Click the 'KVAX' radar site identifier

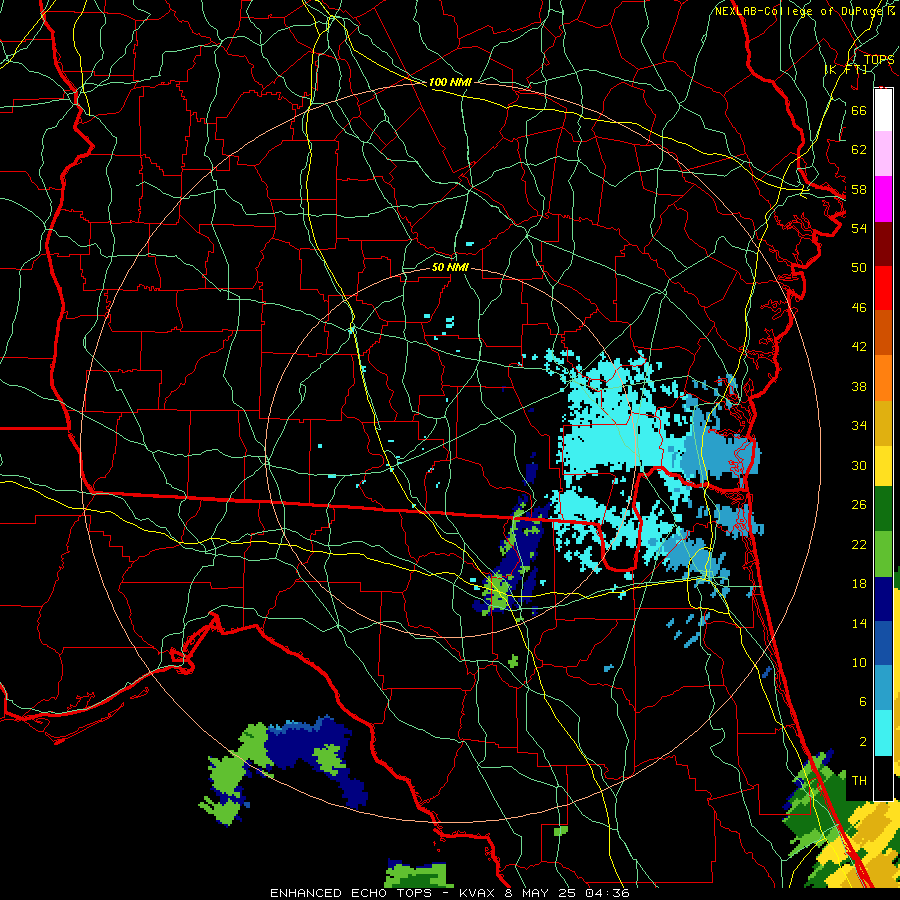(x=479, y=893)
